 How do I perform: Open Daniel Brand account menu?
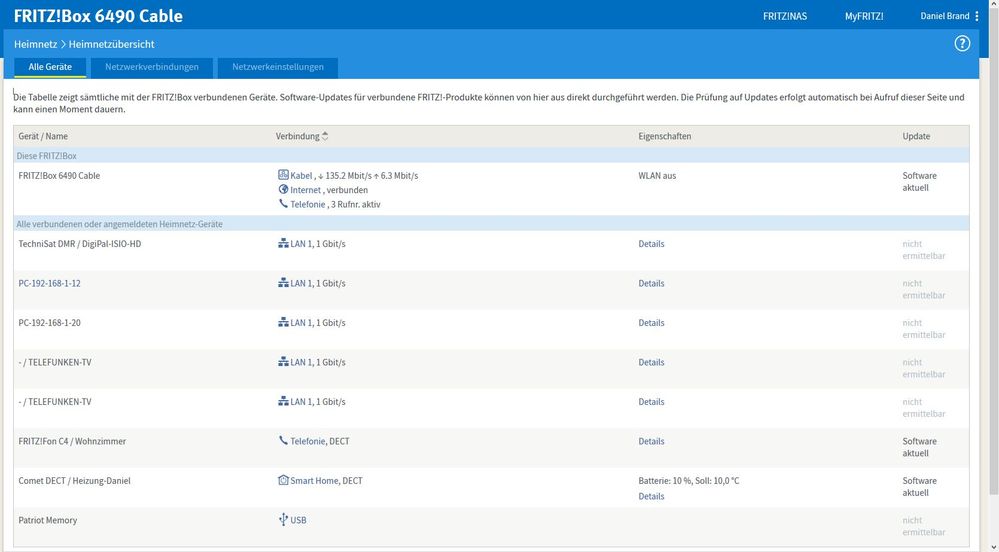(945, 16)
